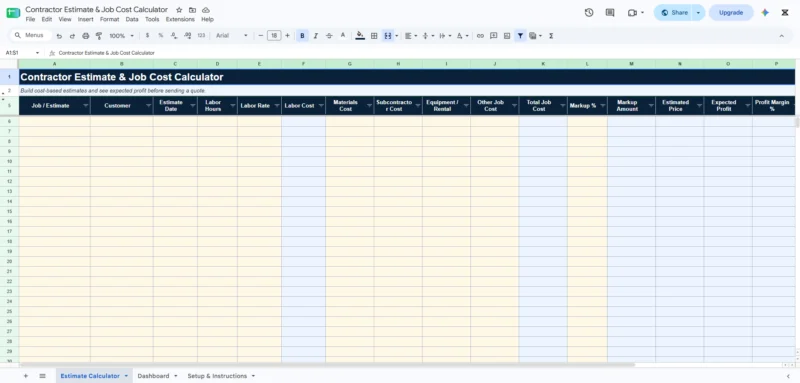The height and width of the screenshot is (383, 800).
Task: Undo the last action
Action: click(59, 36)
